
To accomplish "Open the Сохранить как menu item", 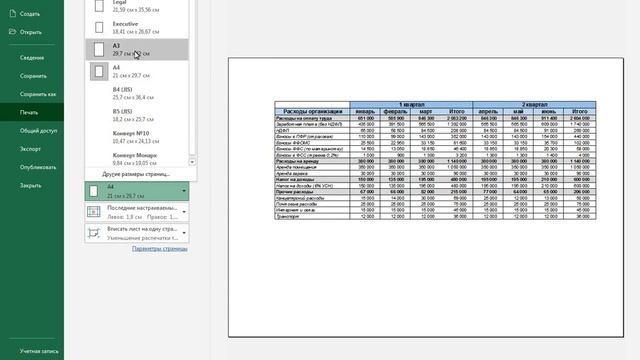I will click(38, 94).
